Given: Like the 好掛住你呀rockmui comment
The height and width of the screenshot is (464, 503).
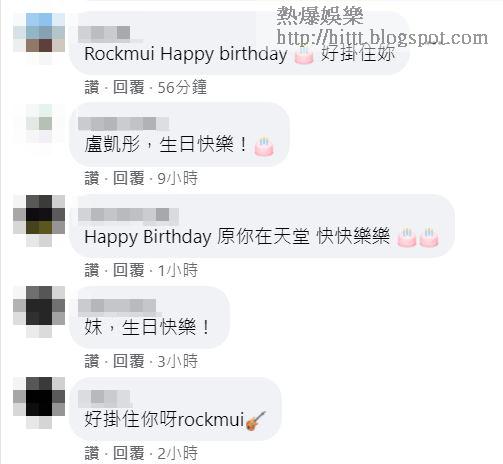Looking at the screenshot, I should click(x=92, y=453).
